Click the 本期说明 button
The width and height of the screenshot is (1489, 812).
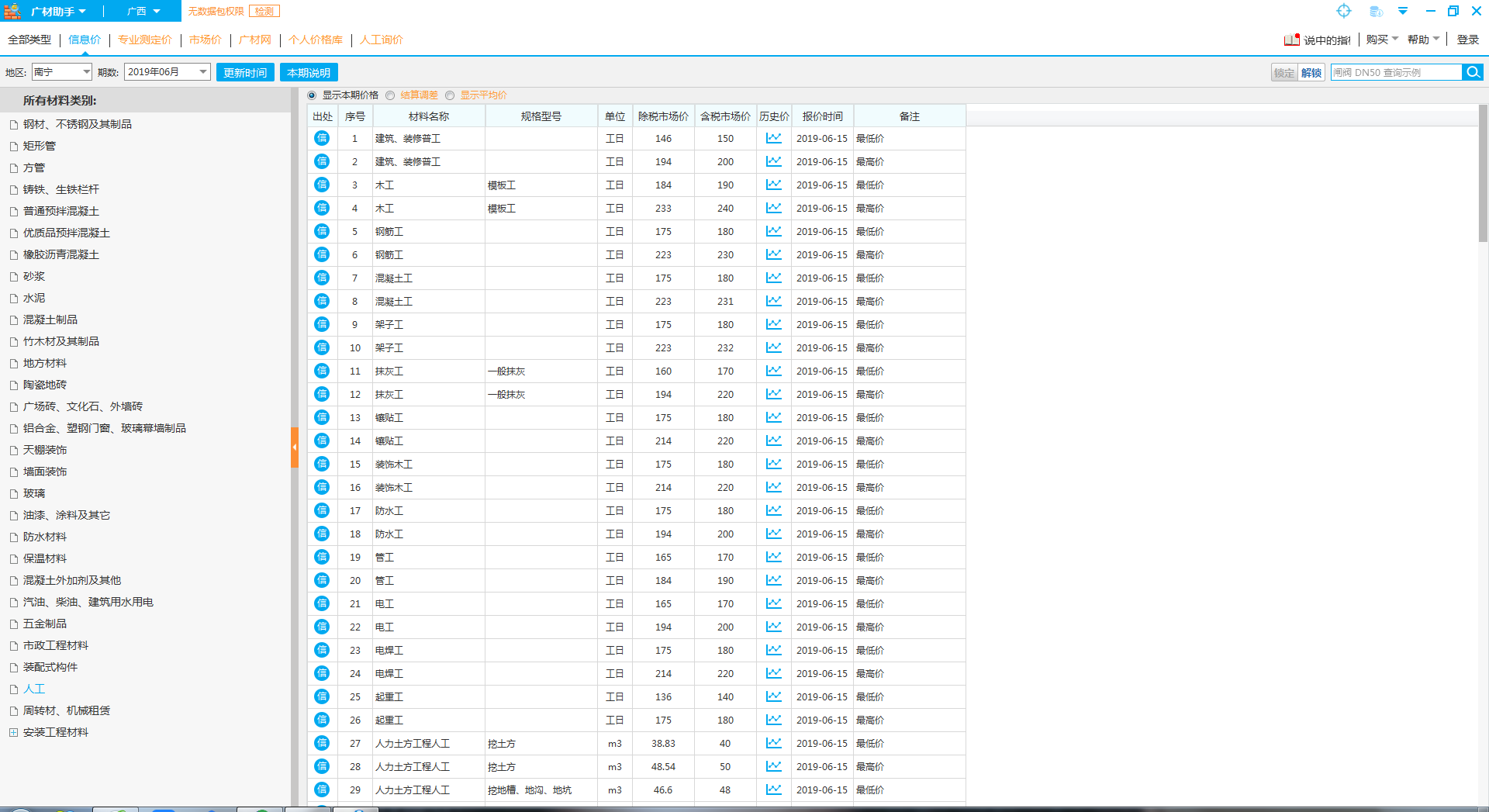pyautogui.click(x=309, y=72)
